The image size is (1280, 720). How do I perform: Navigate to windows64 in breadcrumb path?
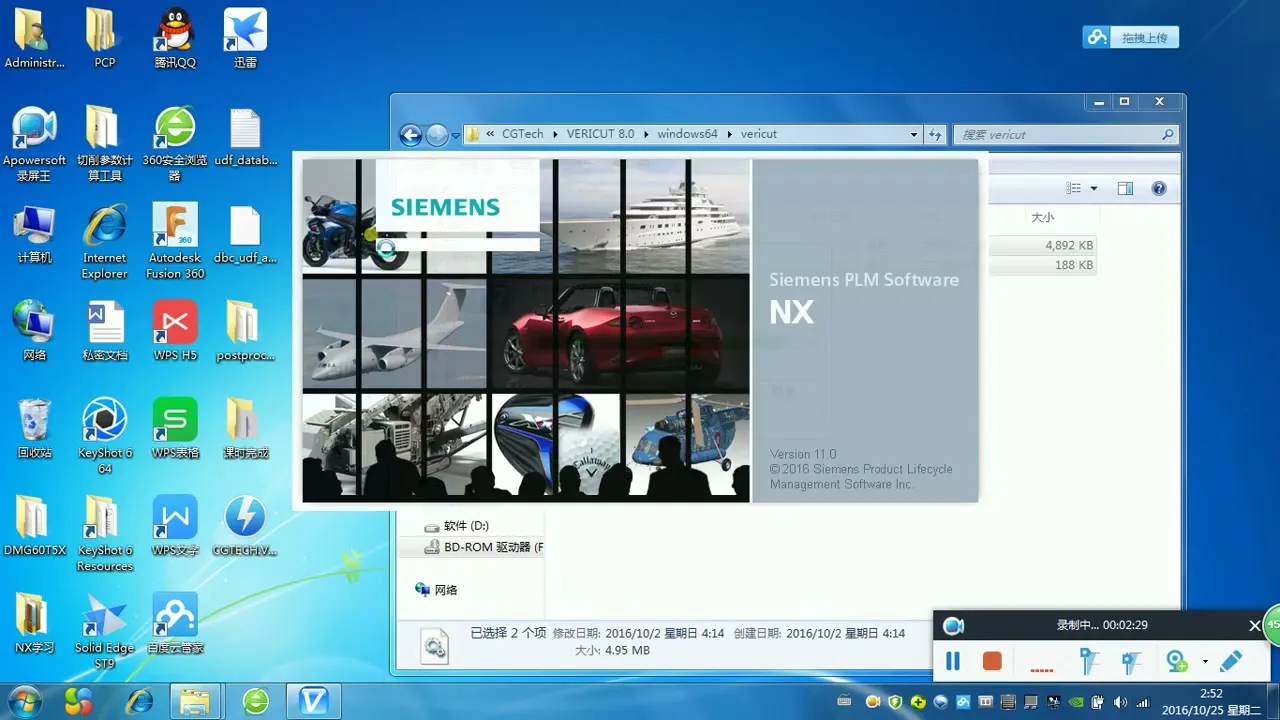pos(687,134)
